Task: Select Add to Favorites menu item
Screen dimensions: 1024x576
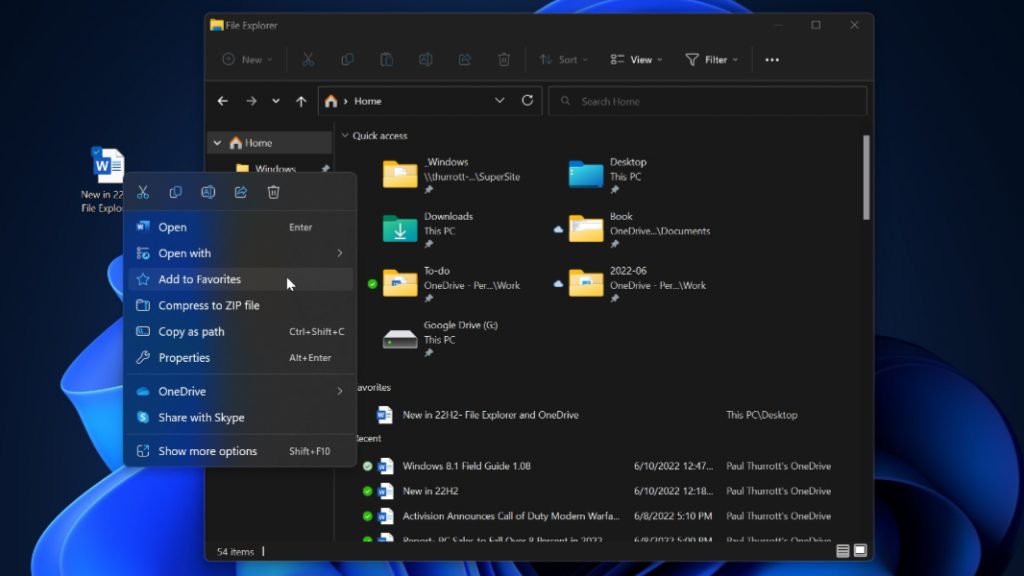Action: [x=200, y=280]
